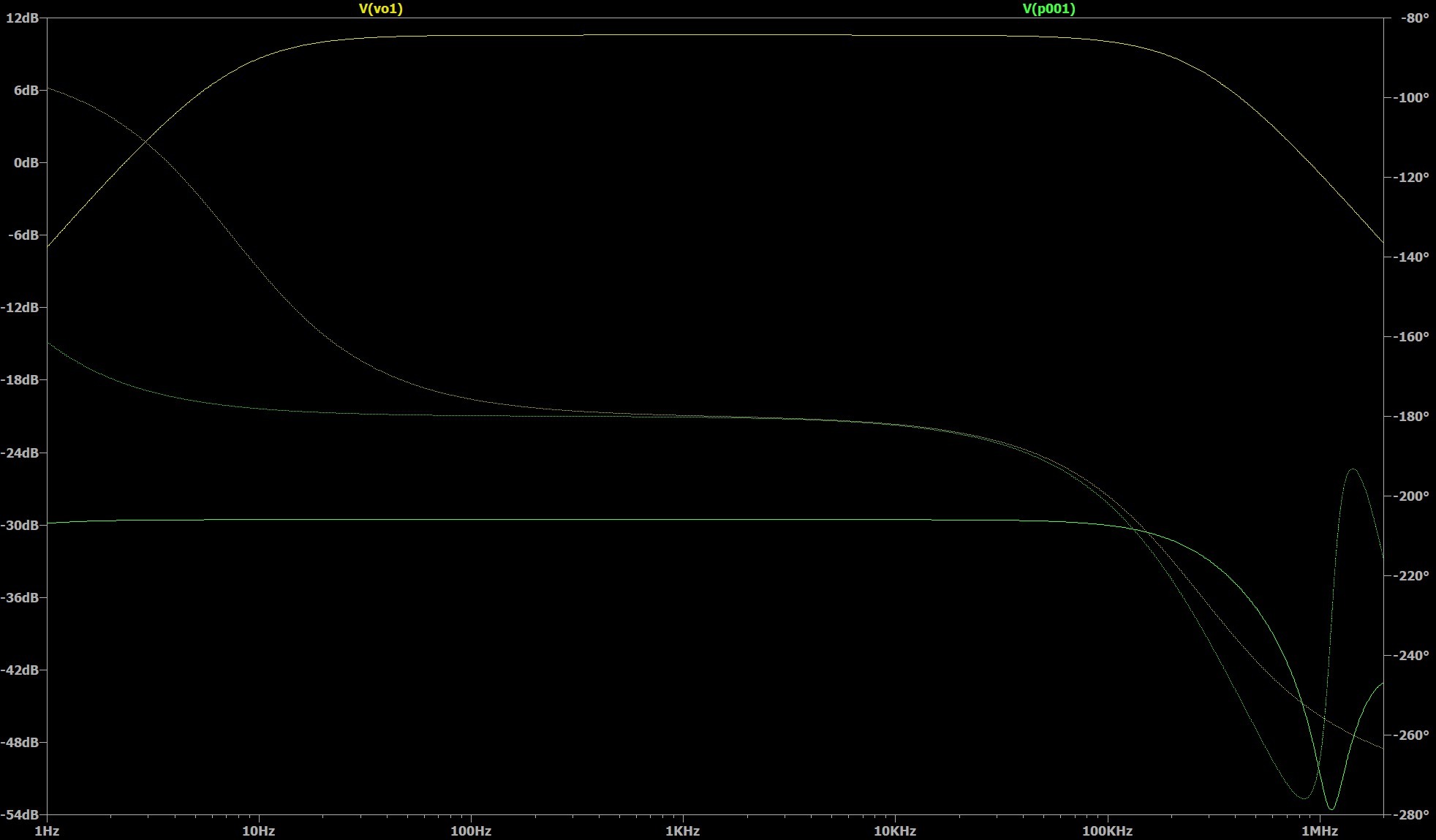This screenshot has height=840, width=1436.
Task: Click the -30dB left axis label
Action: click(20, 525)
